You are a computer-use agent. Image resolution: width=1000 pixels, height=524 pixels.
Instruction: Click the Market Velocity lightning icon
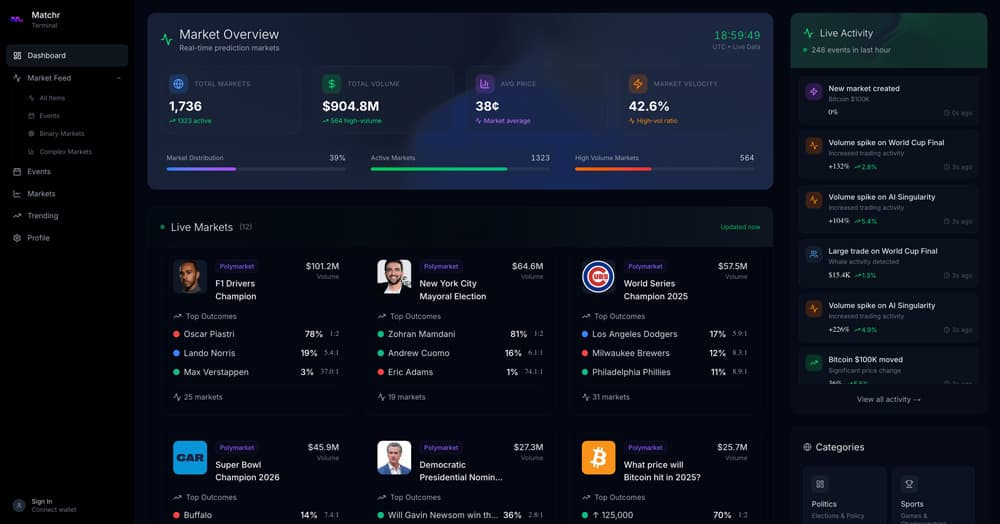[x=637, y=84]
